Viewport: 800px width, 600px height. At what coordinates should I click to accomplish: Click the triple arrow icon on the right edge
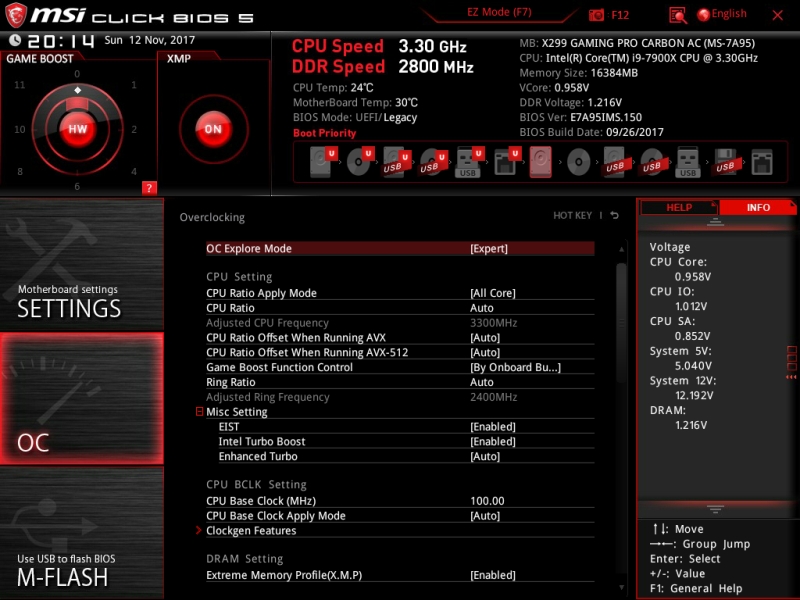tap(791, 377)
